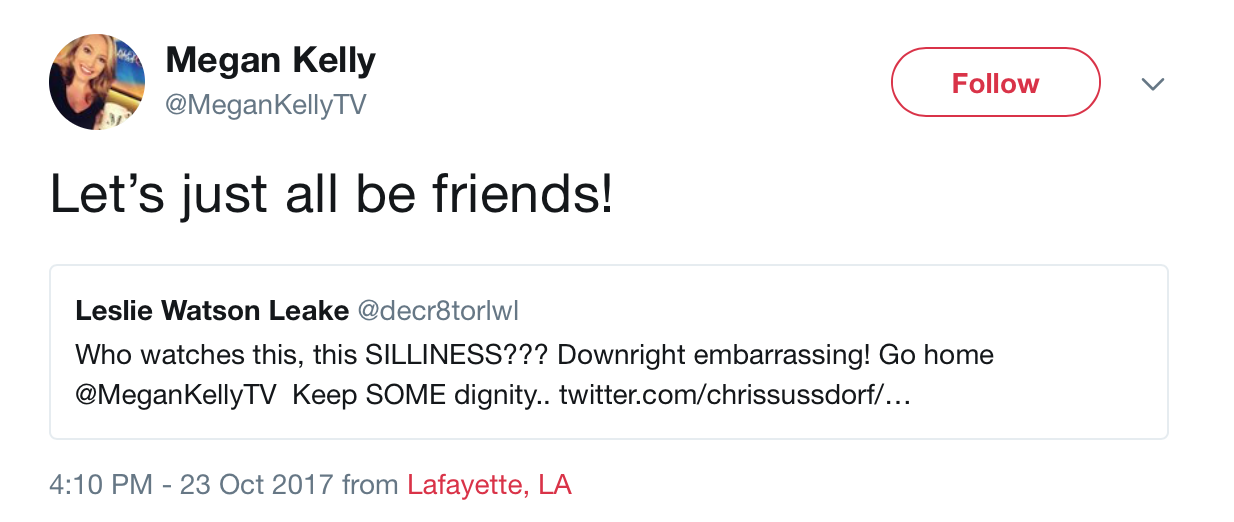Select the tweet text Let's just all be friends!

(x=331, y=196)
